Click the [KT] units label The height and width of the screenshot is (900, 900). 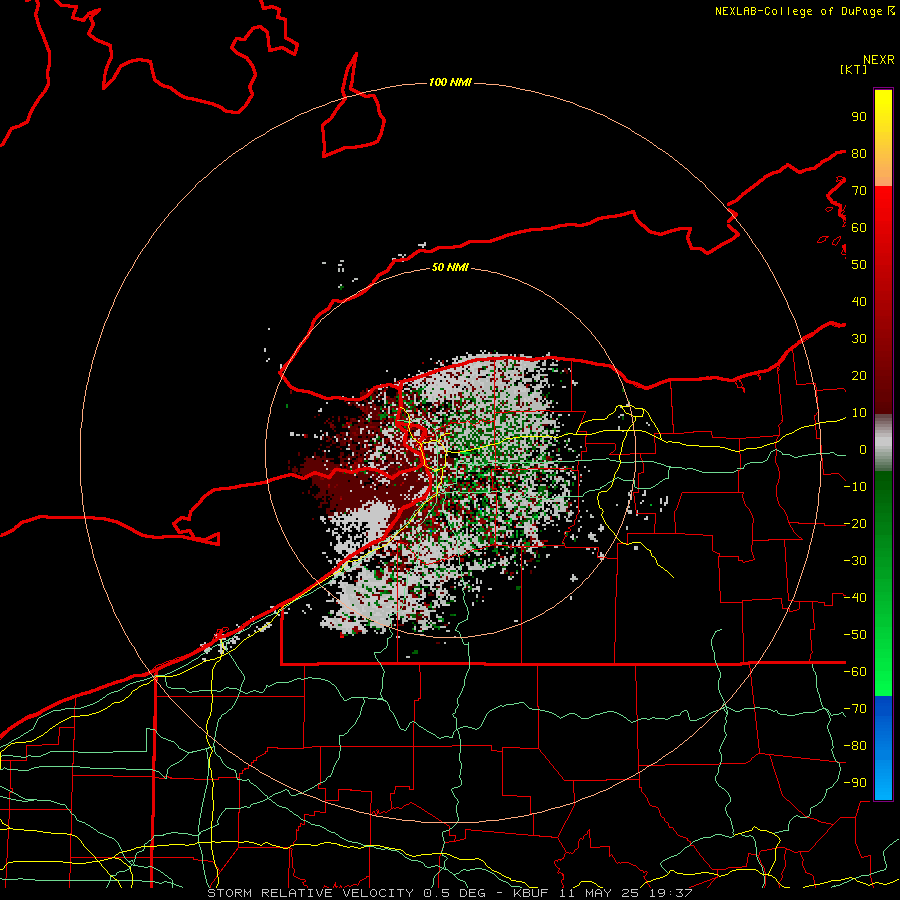click(x=853, y=69)
